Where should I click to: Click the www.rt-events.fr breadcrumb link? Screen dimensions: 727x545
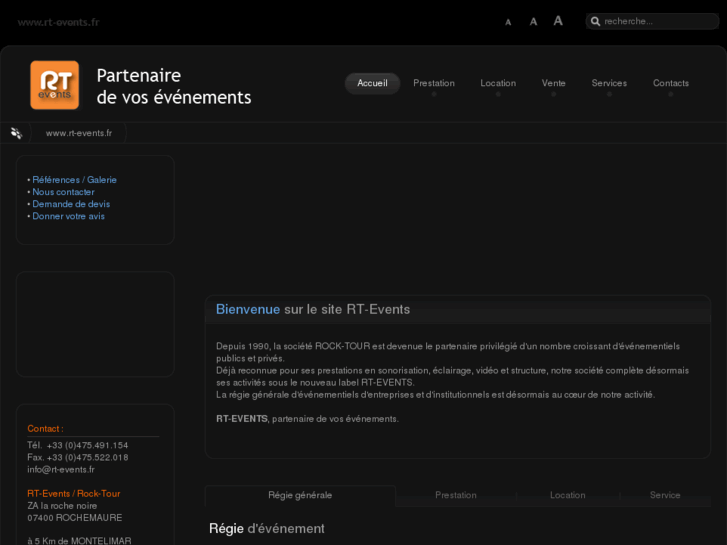coord(79,133)
